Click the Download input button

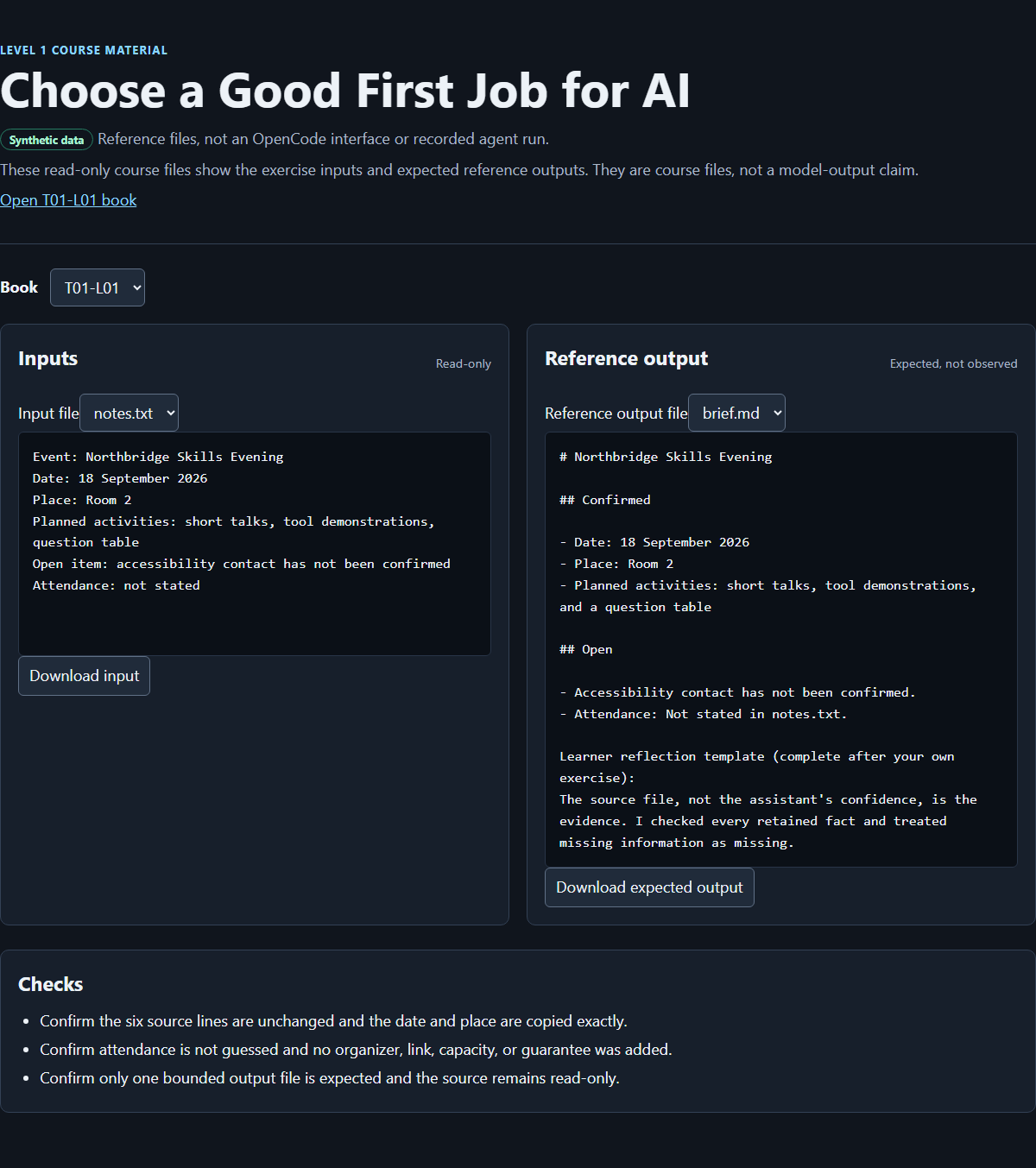(x=84, y=676)
